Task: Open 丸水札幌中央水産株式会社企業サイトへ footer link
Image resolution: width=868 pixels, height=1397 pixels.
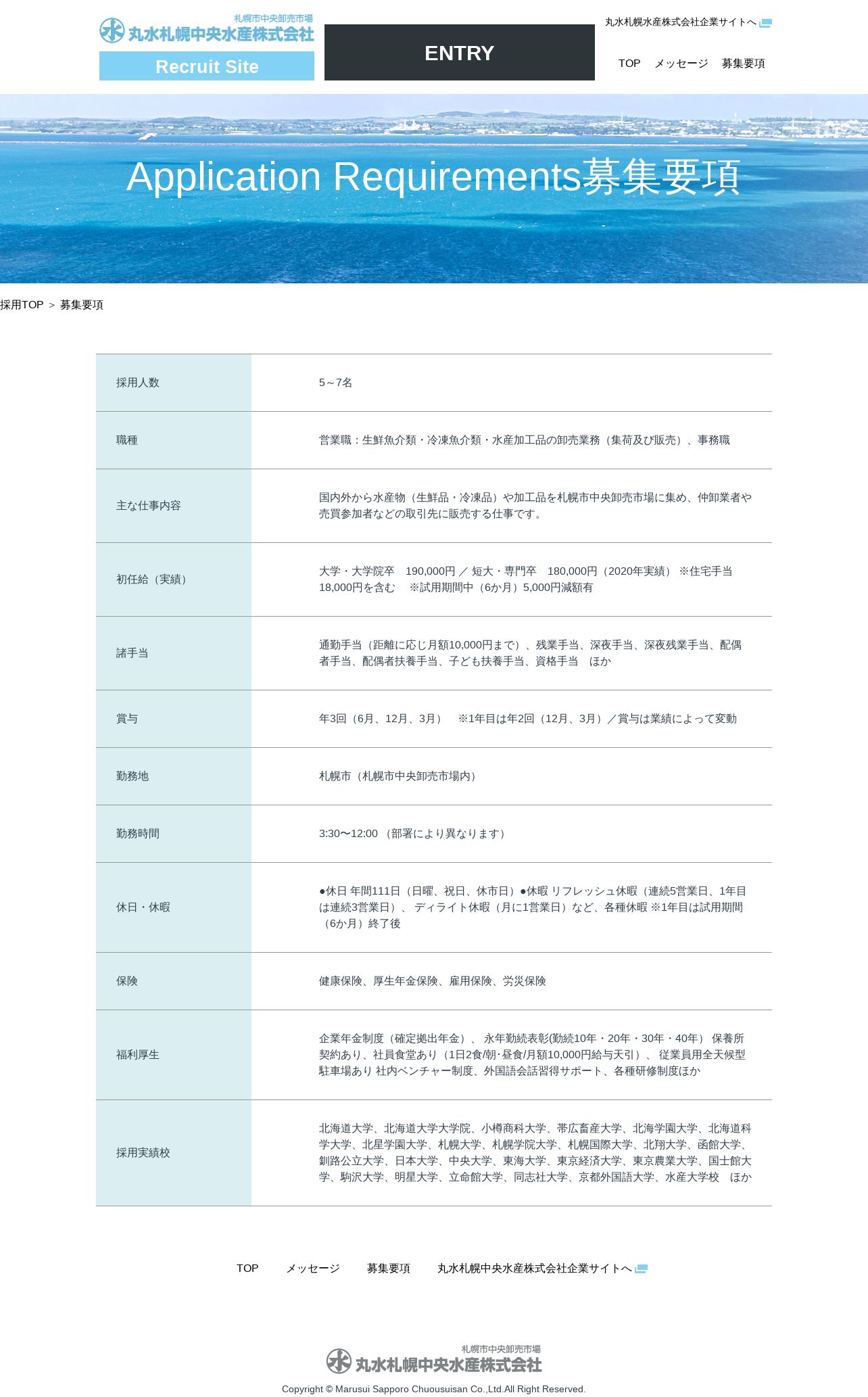Action: 535,1269
